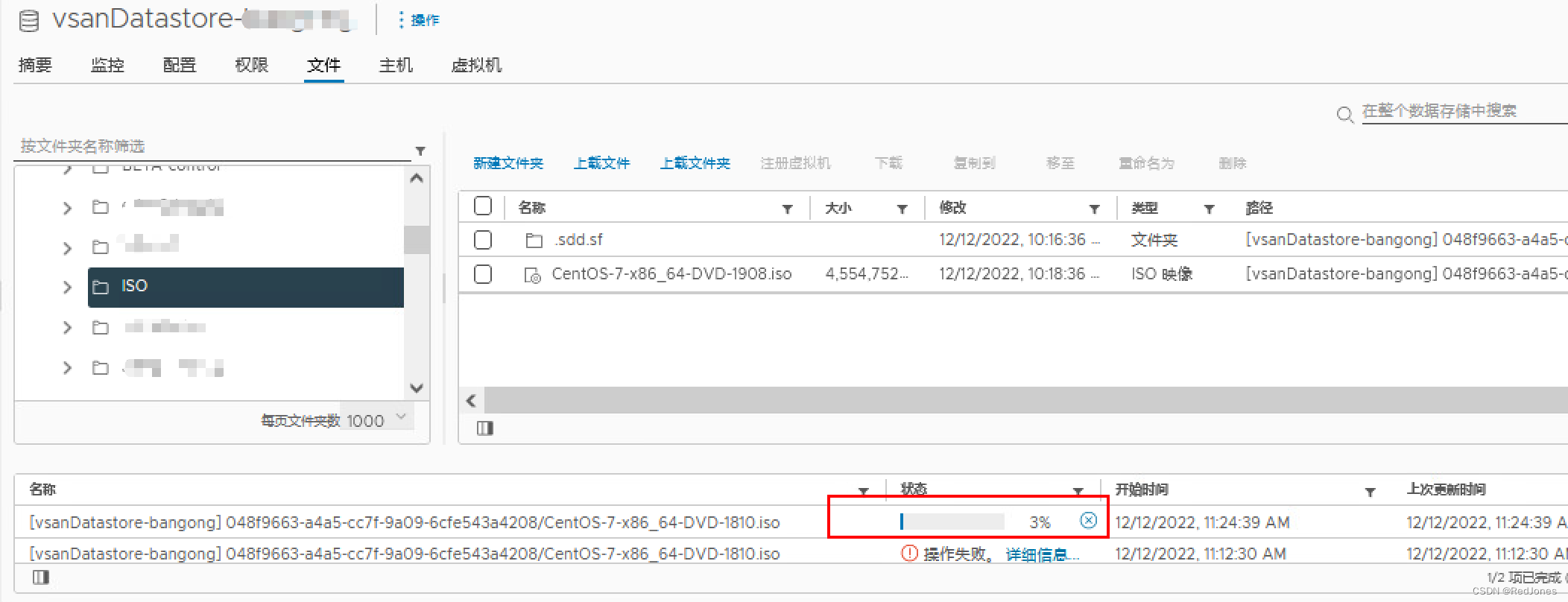The height and width of the screenshot is (602, 1568).
Task: Click the 下载 action
Action: [x=888, y=163]
